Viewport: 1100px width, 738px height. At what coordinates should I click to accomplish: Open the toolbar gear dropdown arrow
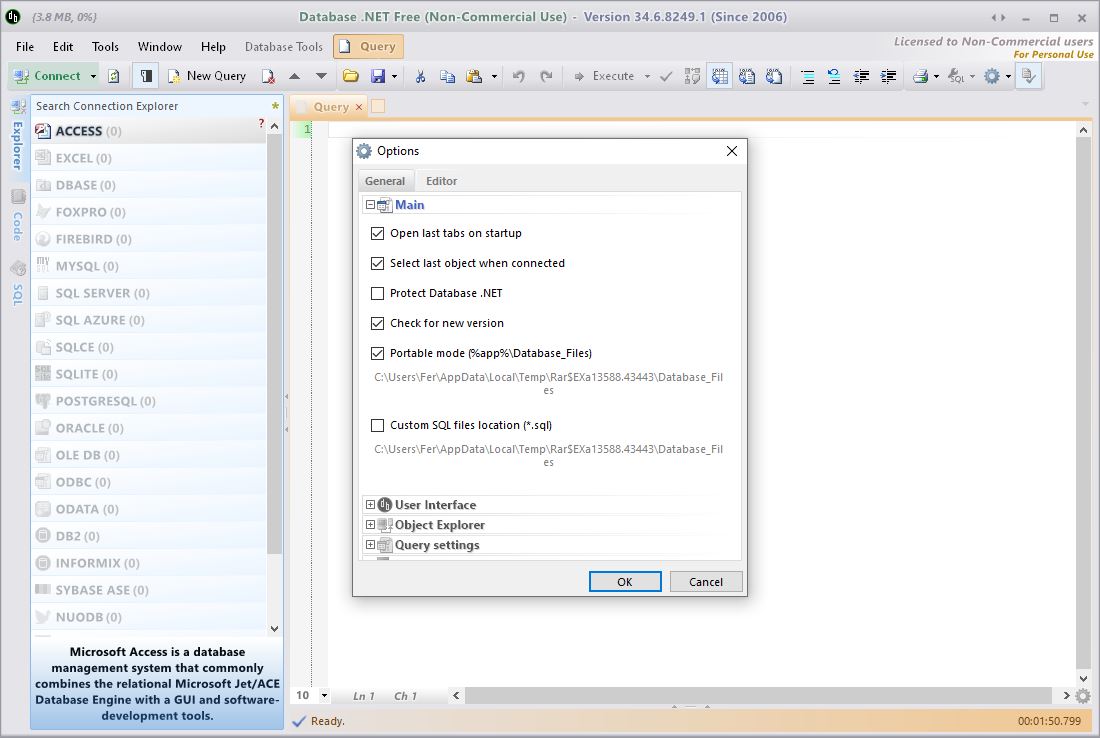tap(1008, 76)
